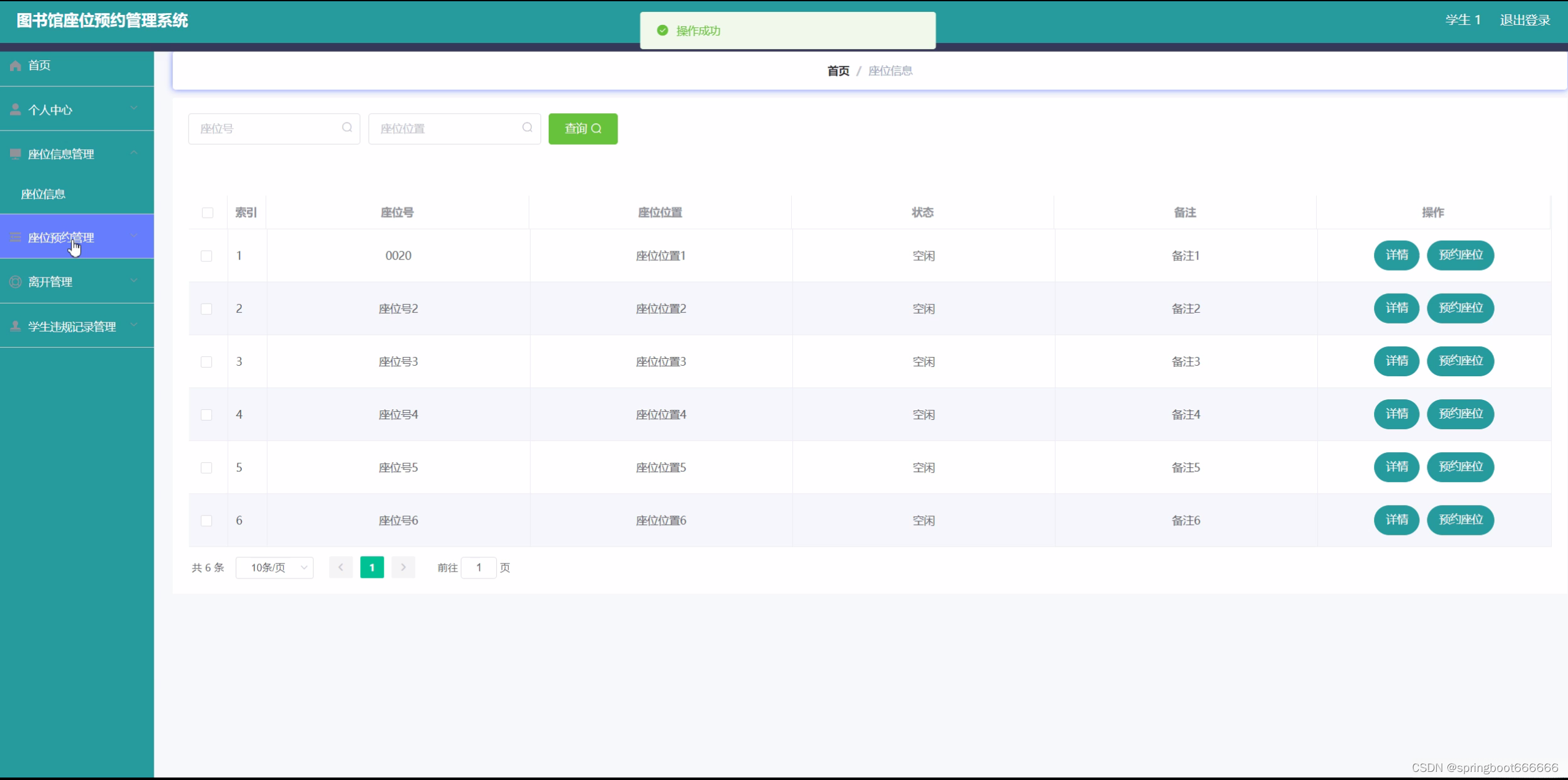Viewport: 1568px width, 780px height.
Task: Open the 座位信息 submenu item
Action: click(x=43, y=194)
